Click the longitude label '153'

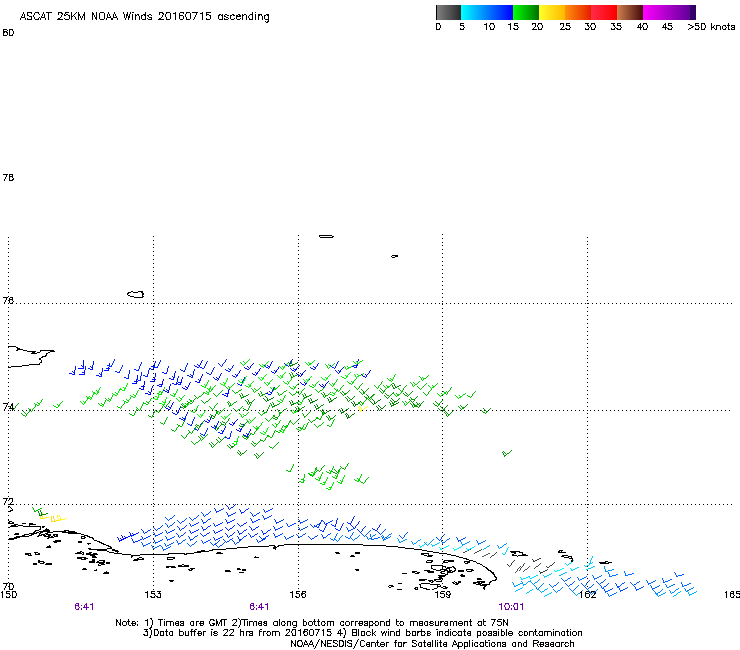(x=153, y=595)
